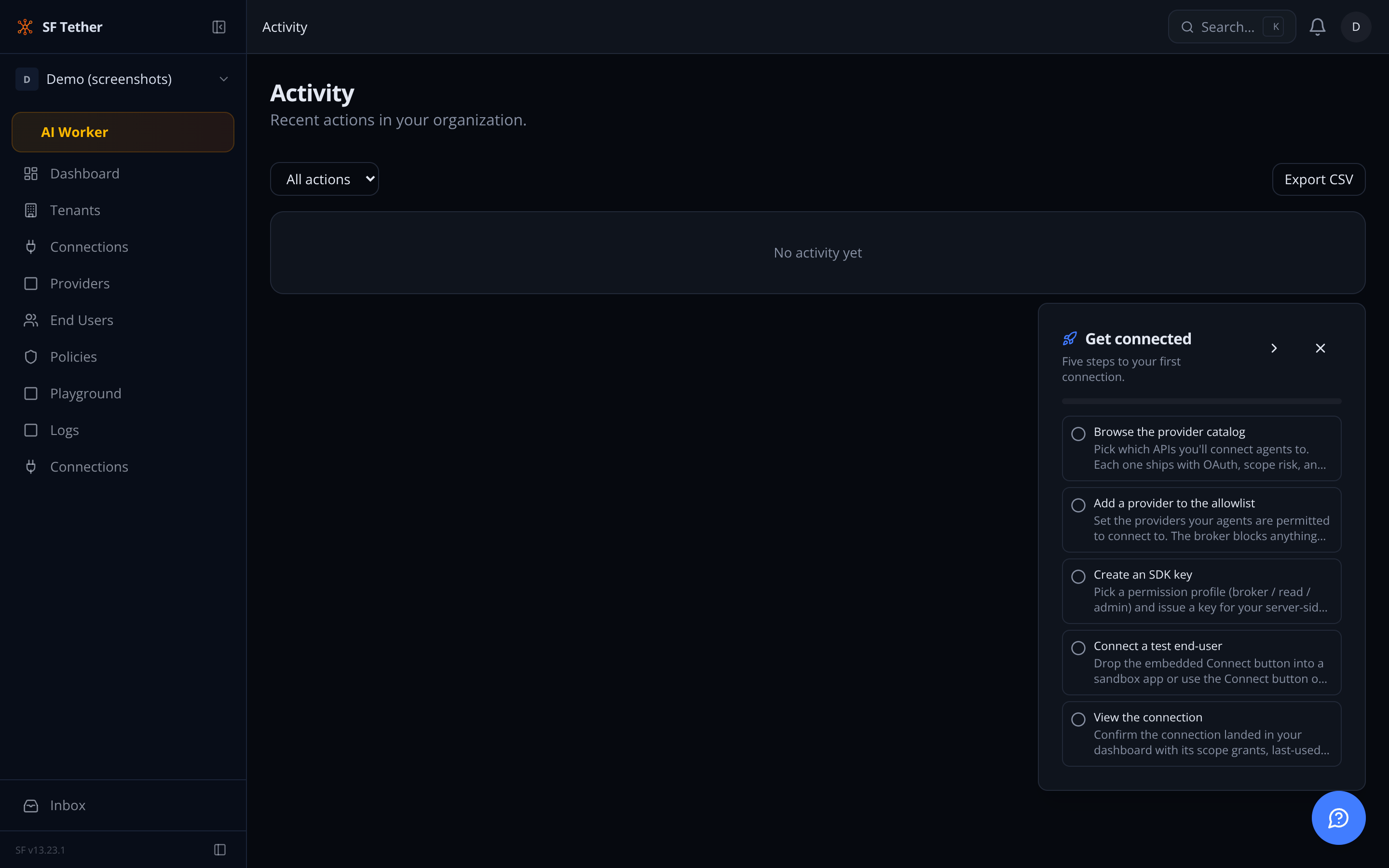Screen dimensions: 1389x868
Task: Mark View the connection step circle
Action: pyautogui.click(x=1078, y=719)
